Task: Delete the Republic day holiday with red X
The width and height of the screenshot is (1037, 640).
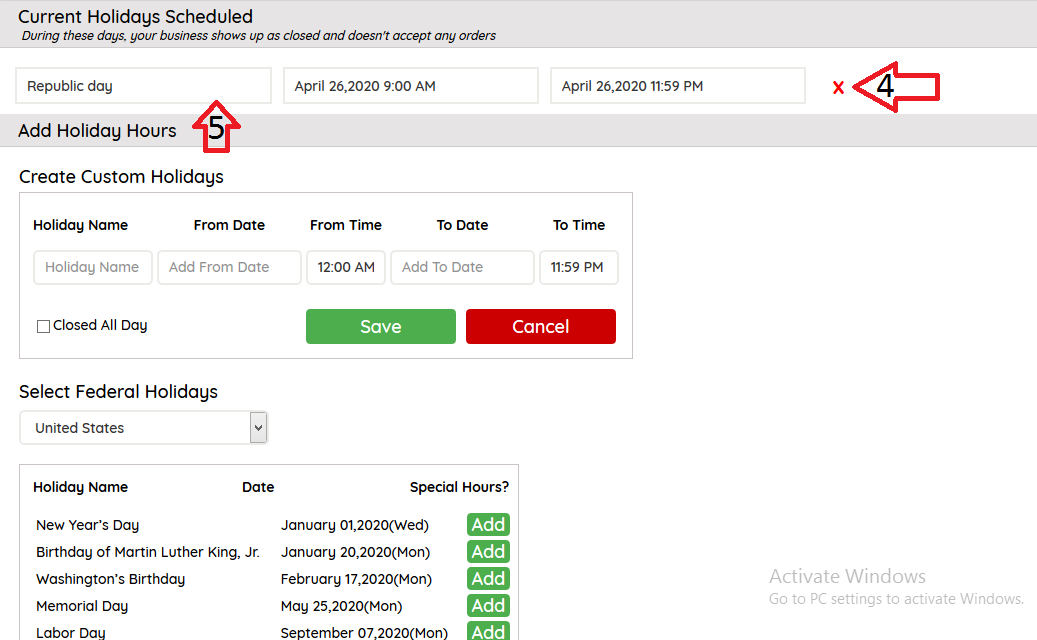Action: (838, 88)
